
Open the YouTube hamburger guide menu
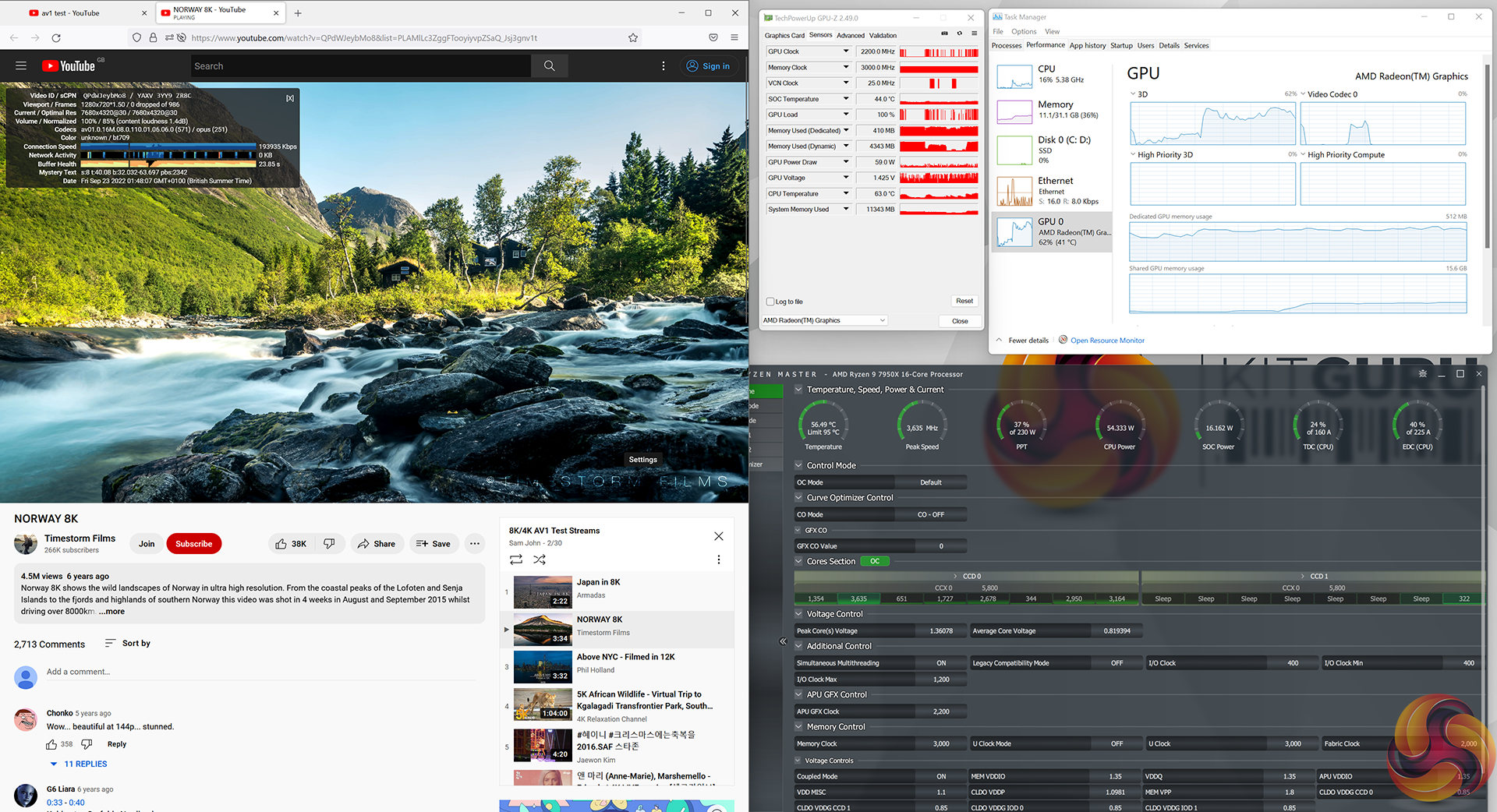21,66
